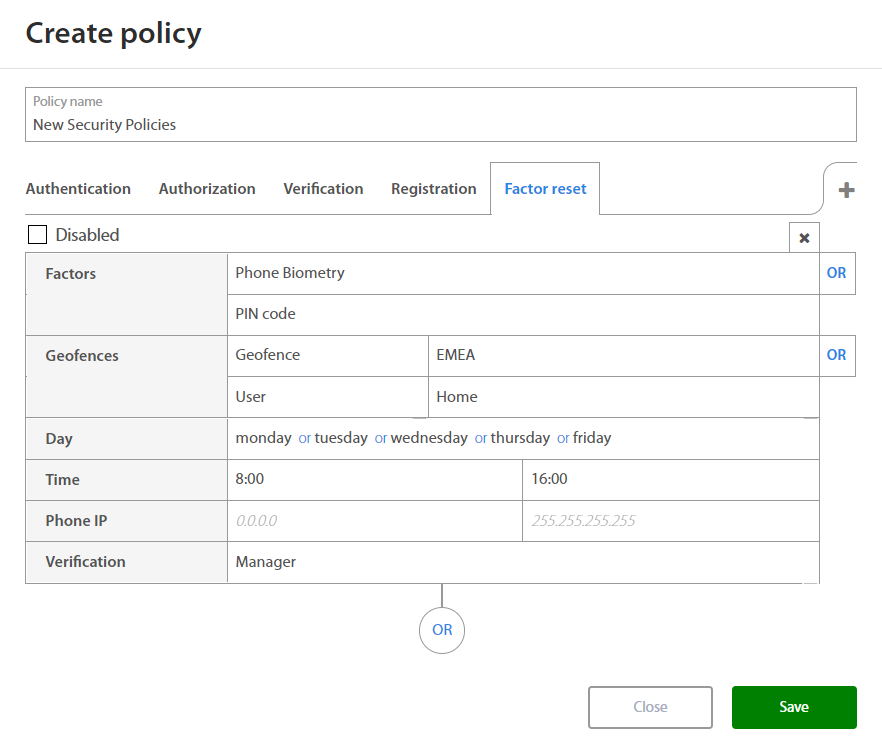Open the EMEA geofence value dropdown
Viewport: 882px width, 752px height.
(622, 355)
